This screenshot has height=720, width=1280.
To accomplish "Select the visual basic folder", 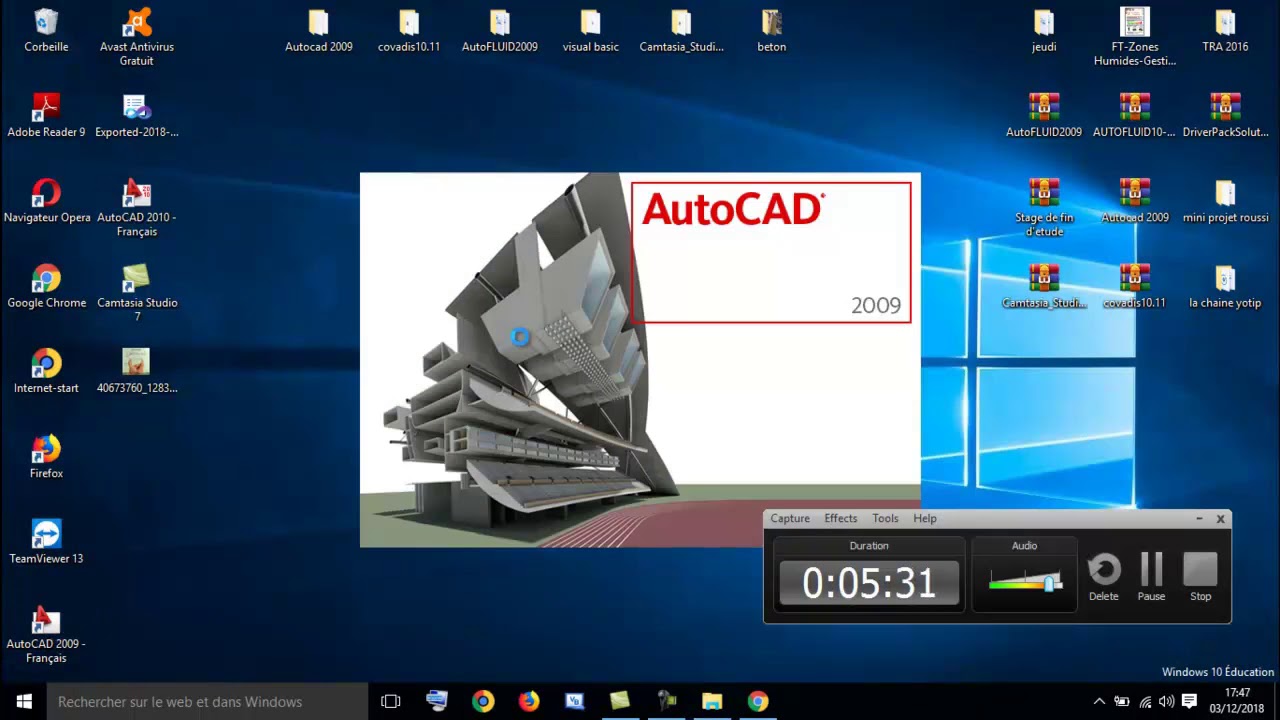I will (591, 30).
